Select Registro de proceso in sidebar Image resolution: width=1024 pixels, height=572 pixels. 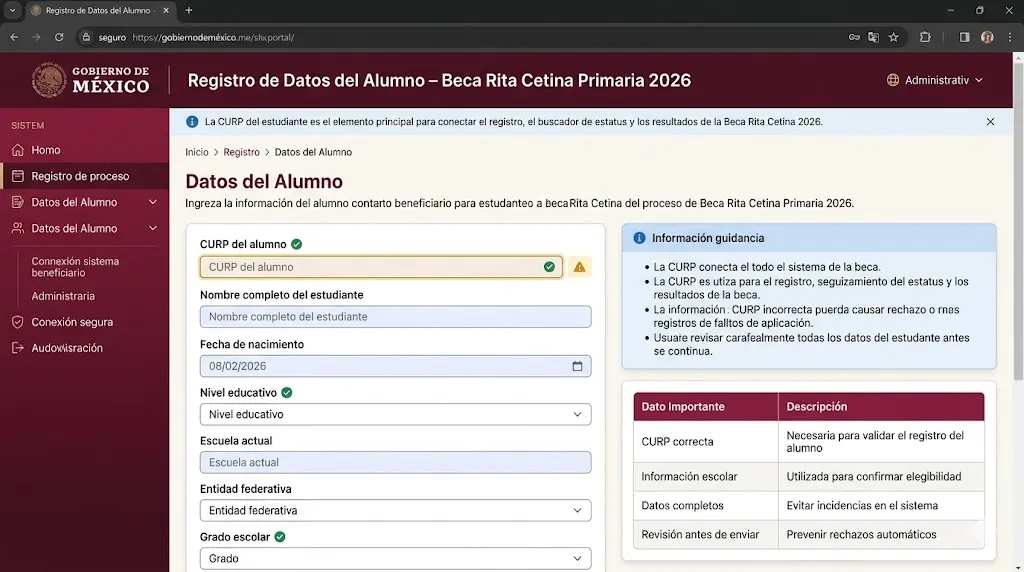pos(84,176)
